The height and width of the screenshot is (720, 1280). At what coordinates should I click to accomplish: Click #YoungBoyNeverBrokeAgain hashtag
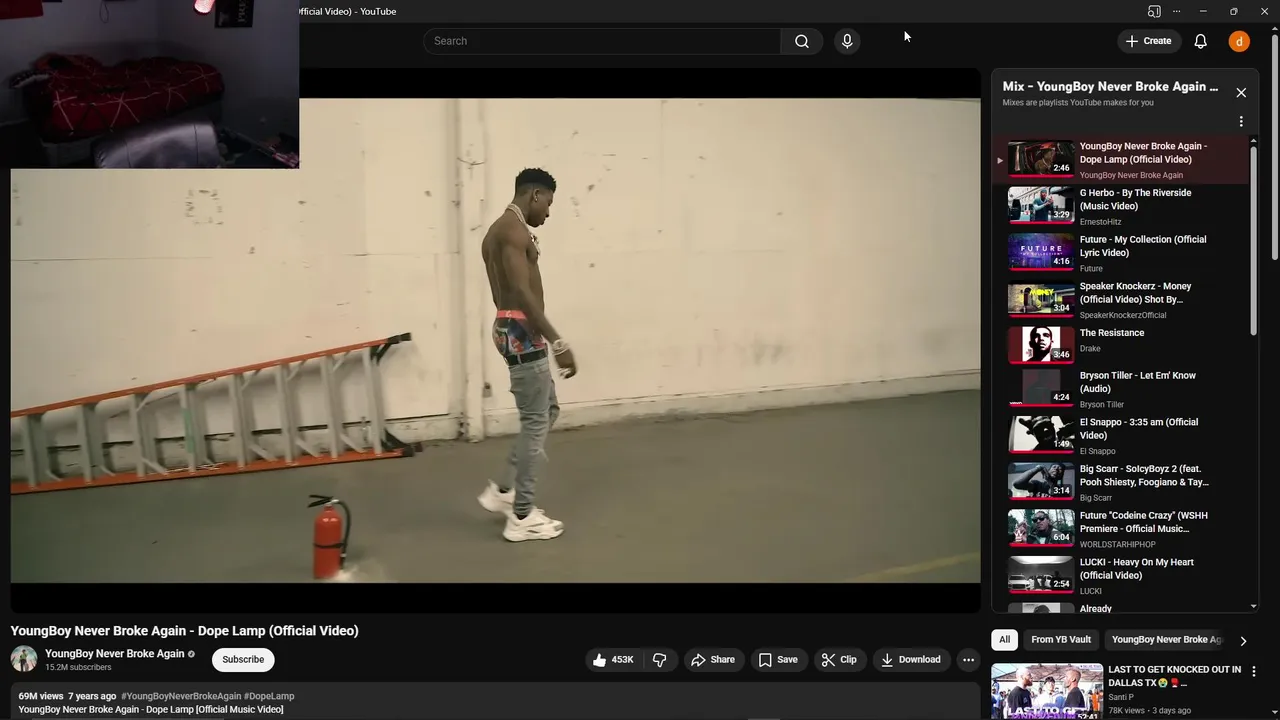[x=181, y=696]
